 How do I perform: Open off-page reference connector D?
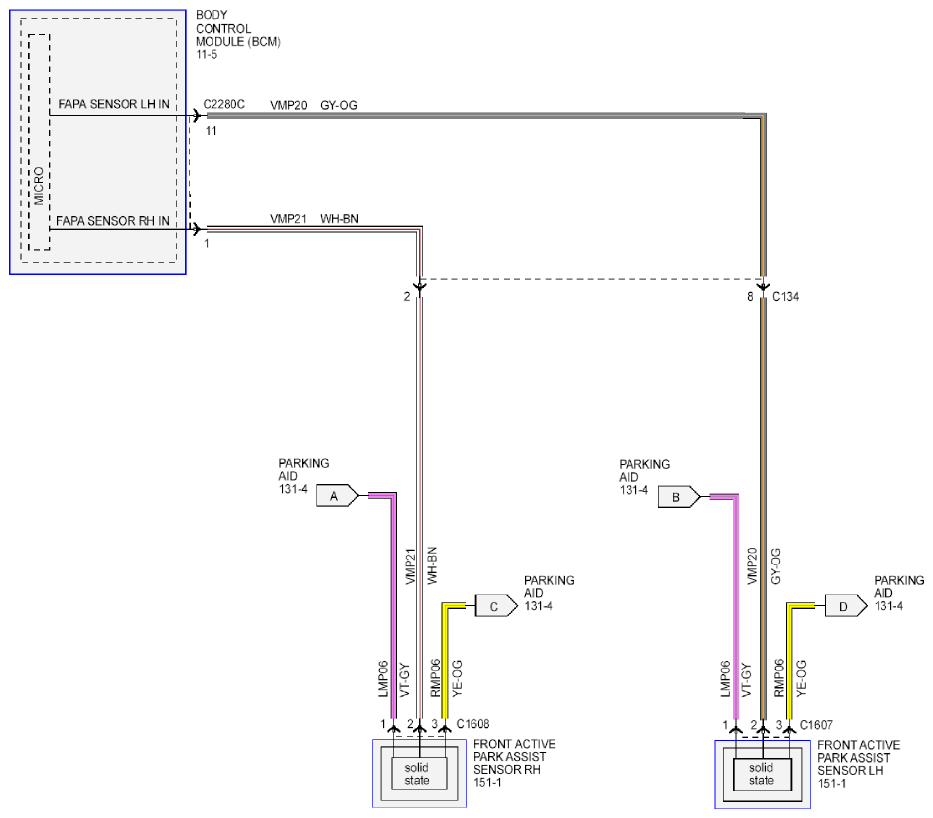tap(846, 606)
